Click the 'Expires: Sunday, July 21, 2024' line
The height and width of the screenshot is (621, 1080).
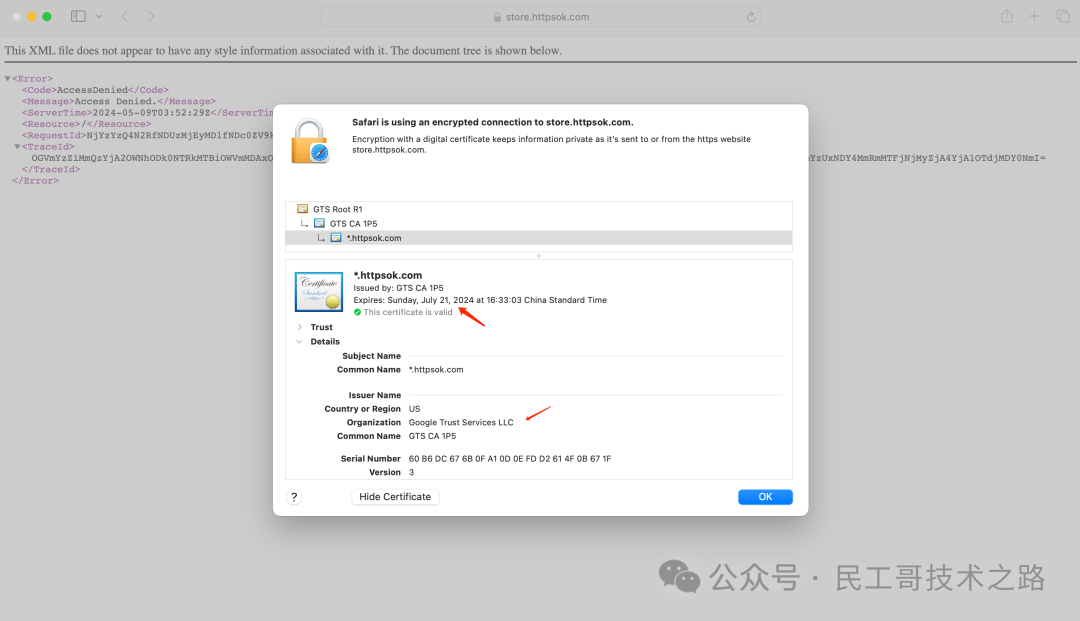pos(480,300)
